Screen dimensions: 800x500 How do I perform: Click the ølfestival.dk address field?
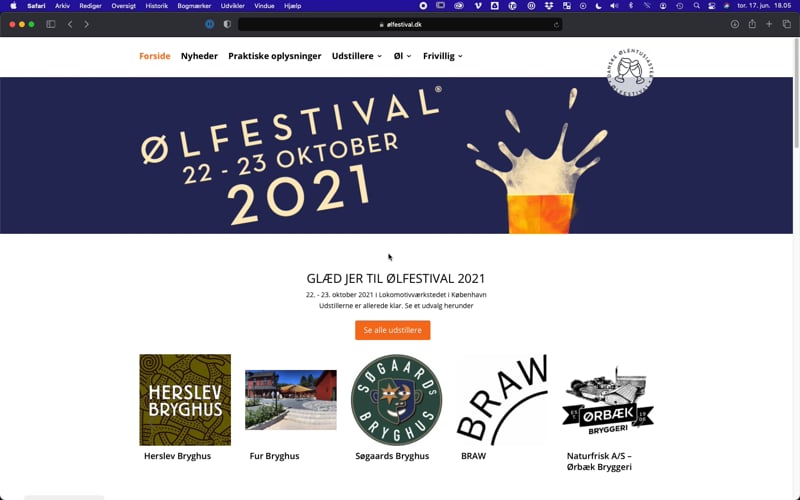tap(401, 24)
